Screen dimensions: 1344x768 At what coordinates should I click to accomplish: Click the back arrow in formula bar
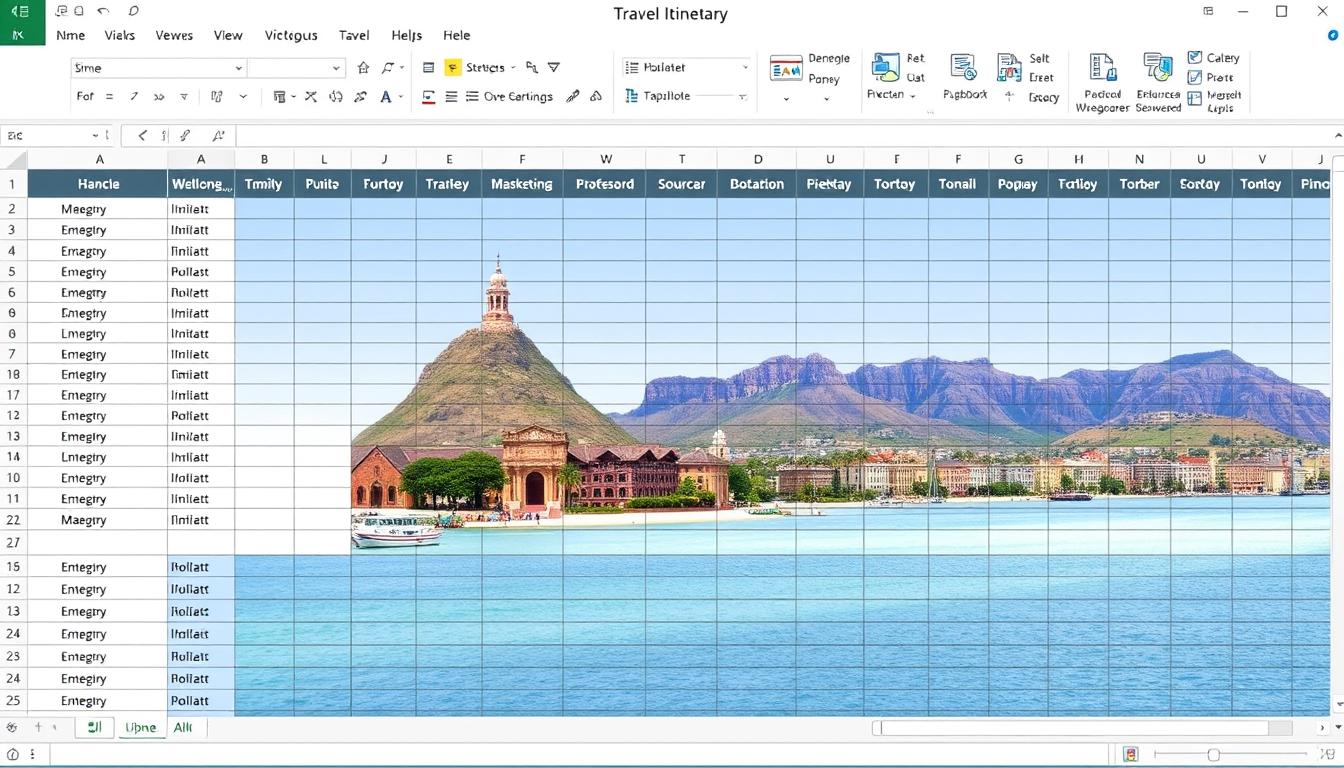tap(142, 135)
